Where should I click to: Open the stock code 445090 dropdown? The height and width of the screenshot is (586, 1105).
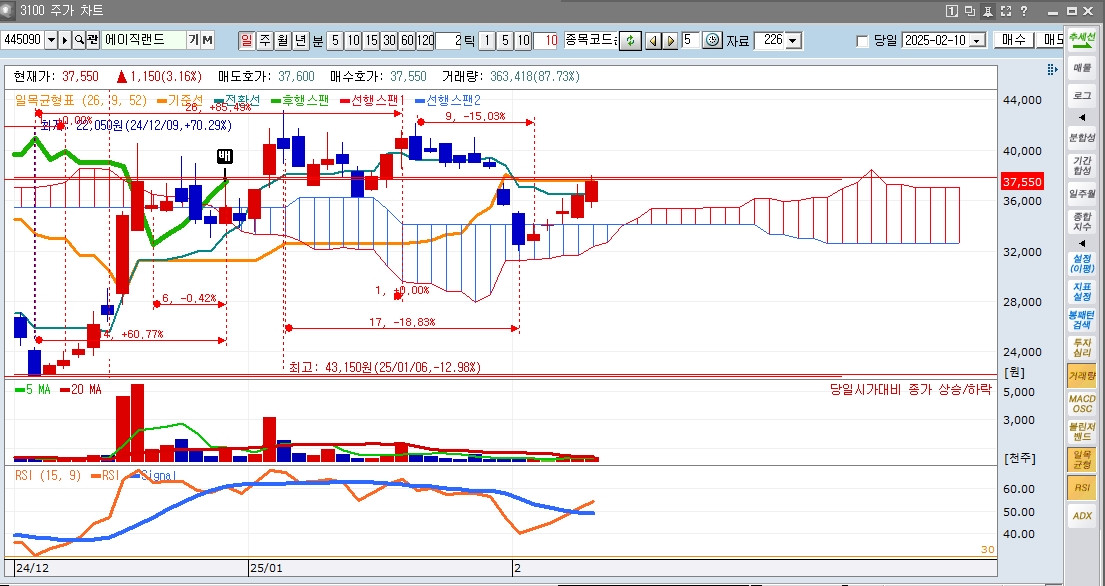(x=50, y=41)
